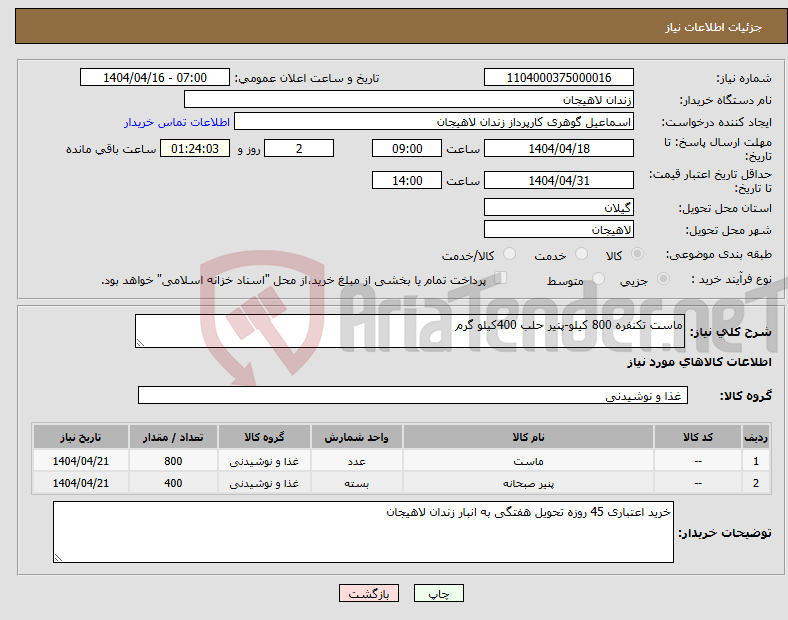Click delivery city field لاهیجان
This screenshot has width=788, height=620.
[x=559, y=230]
